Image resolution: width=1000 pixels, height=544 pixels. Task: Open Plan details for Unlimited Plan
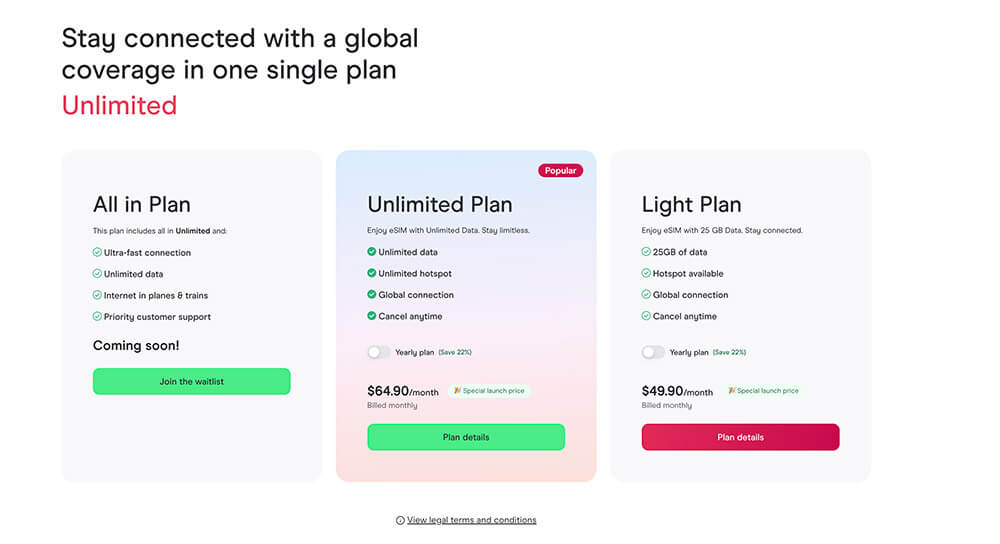[x=466, y=437]
